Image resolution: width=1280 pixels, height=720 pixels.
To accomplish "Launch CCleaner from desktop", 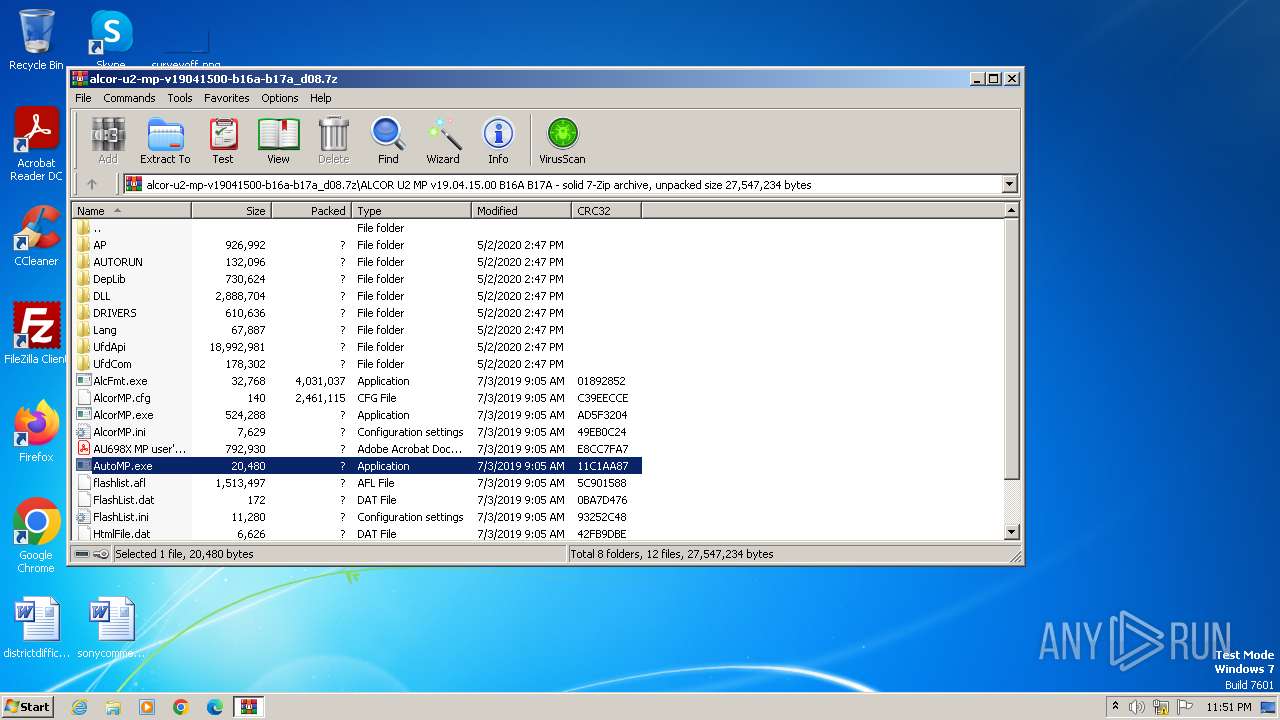I will click(36, 236).
